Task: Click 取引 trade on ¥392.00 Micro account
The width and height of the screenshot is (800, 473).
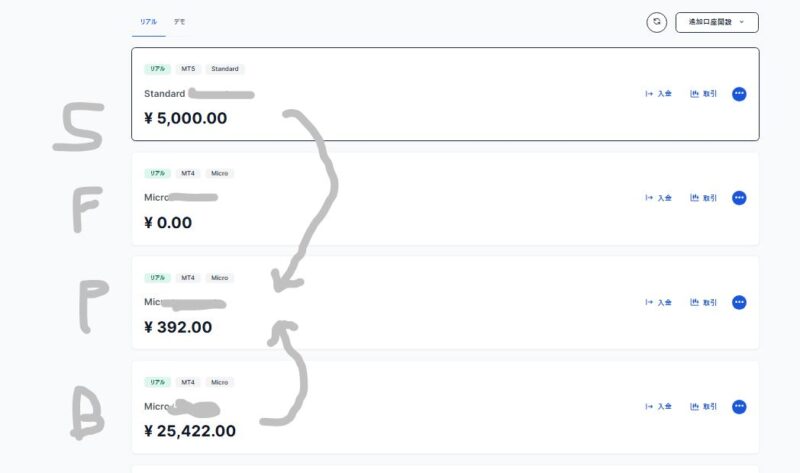Action: (703, 303)
